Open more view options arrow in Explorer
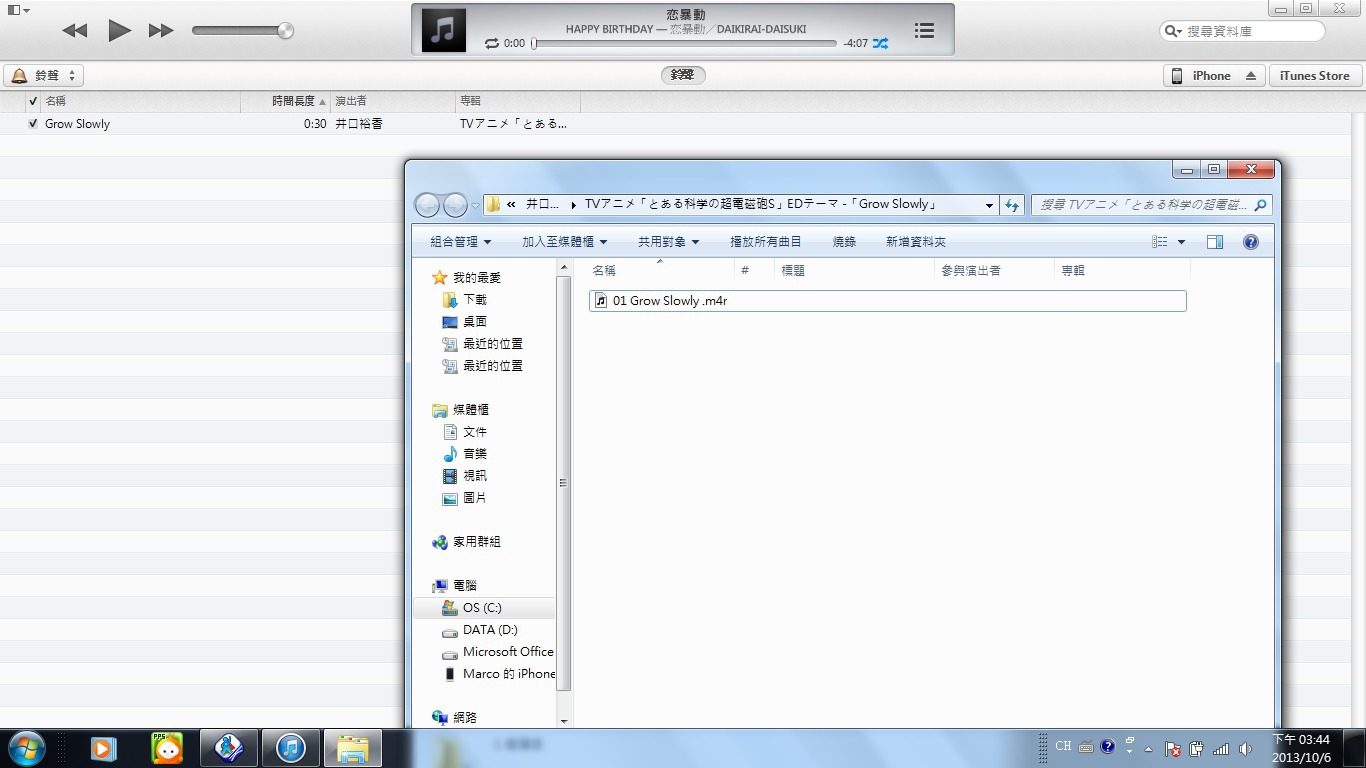 (x=1181, y=242)
